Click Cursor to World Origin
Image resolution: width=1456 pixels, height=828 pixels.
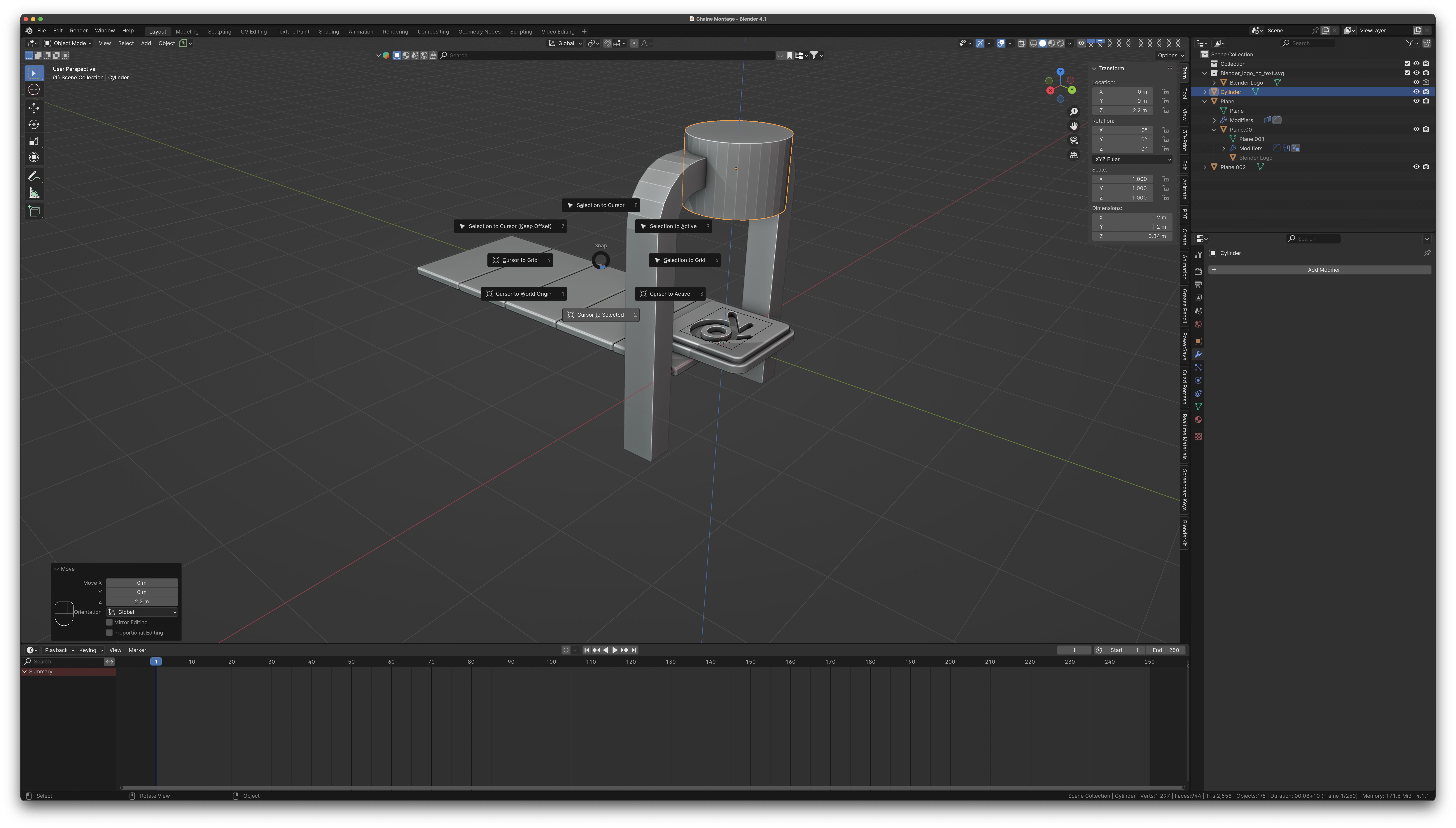click(x=524, y=294)
